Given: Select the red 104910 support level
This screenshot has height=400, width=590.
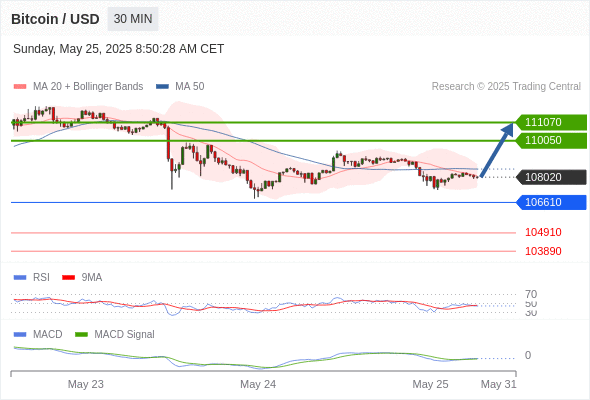Looking at the screenshot, I should (543, 232).
